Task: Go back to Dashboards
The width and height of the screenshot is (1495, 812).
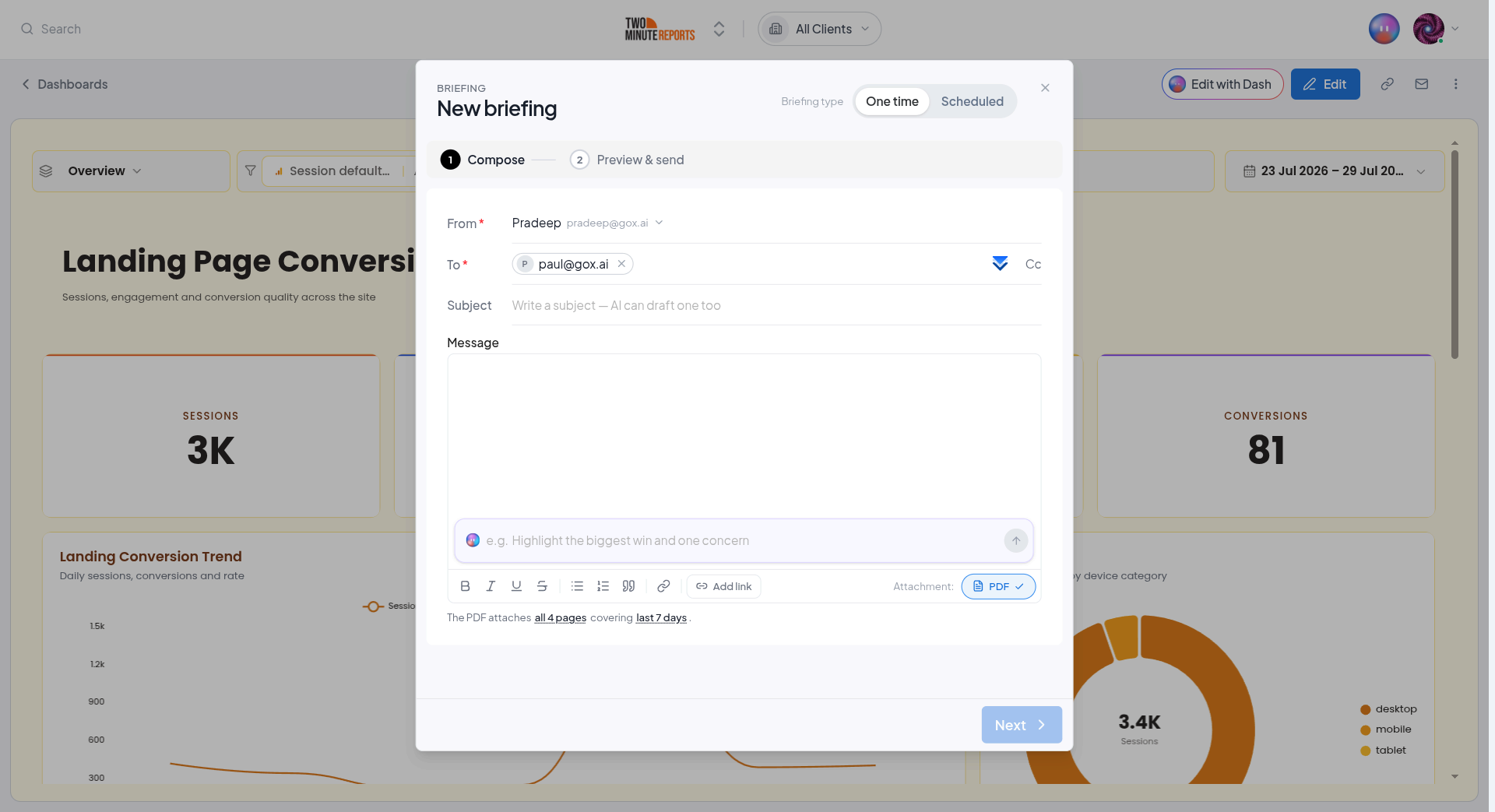Action: tap(65, 84)
